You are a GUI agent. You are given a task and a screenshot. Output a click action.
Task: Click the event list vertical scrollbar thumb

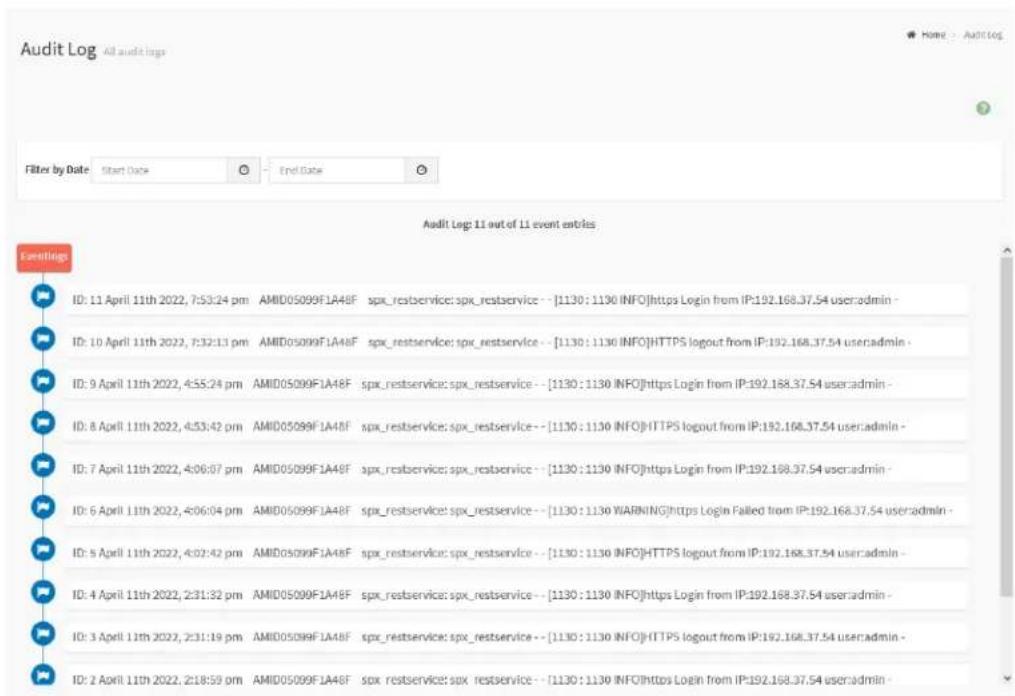pyautogui.click(x=1007, y=426)
